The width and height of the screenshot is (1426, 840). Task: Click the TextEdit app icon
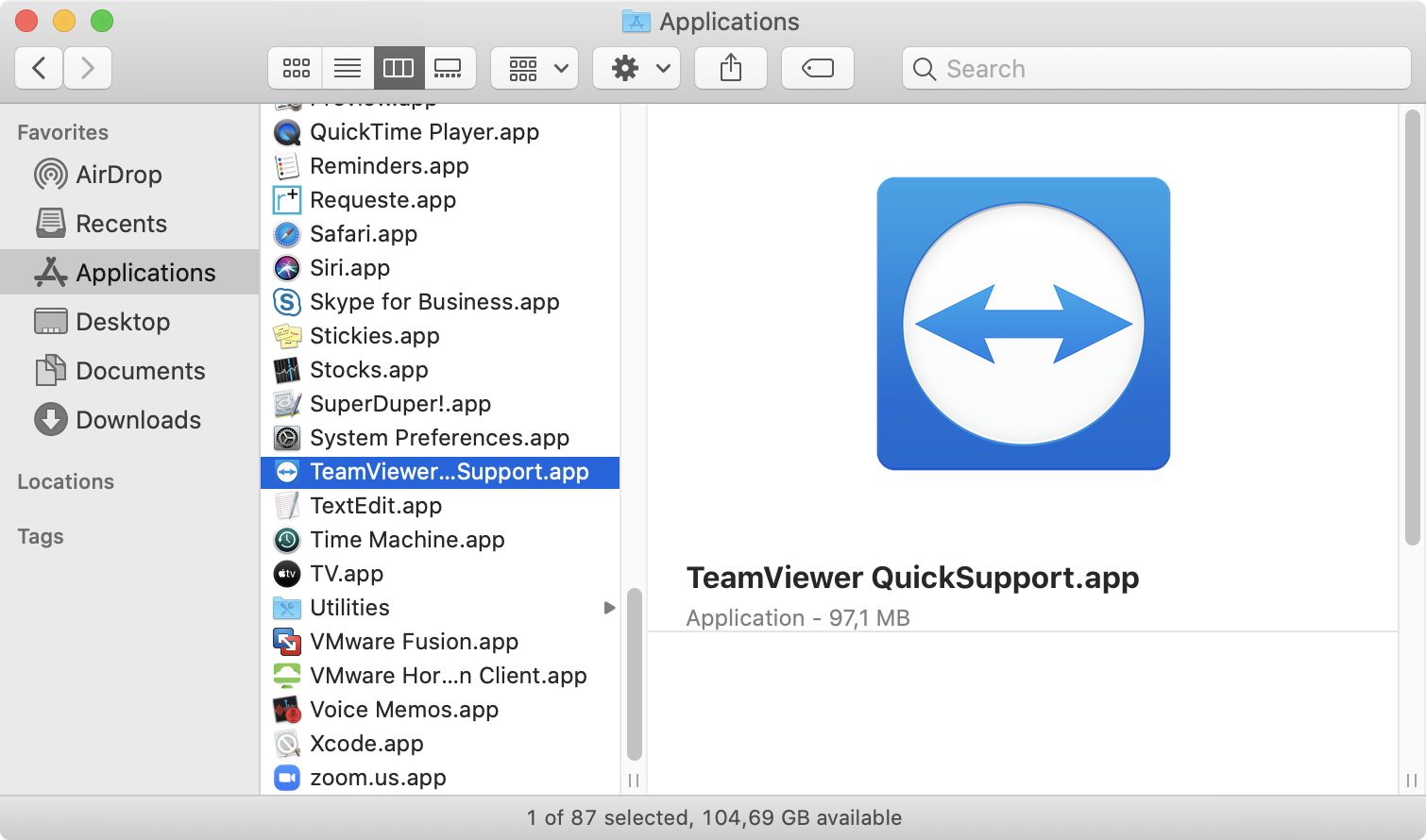pos(287,506)
